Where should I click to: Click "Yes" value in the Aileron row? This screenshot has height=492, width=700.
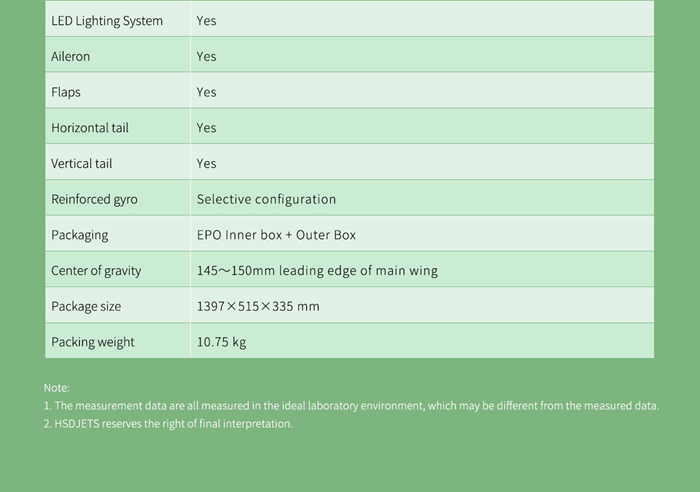coord(206,57)
